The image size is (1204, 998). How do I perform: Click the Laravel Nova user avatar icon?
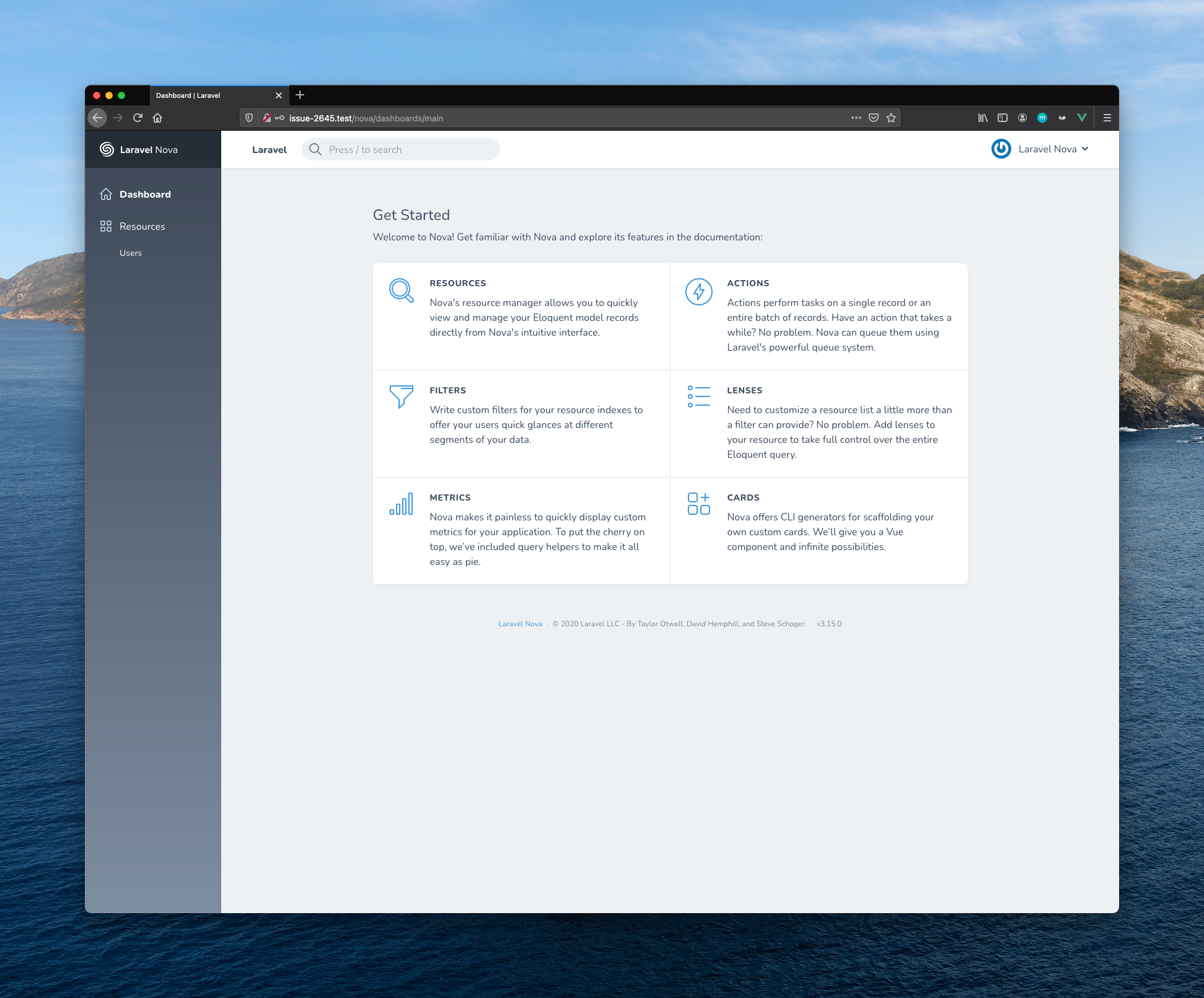(x=1001, y=149)
